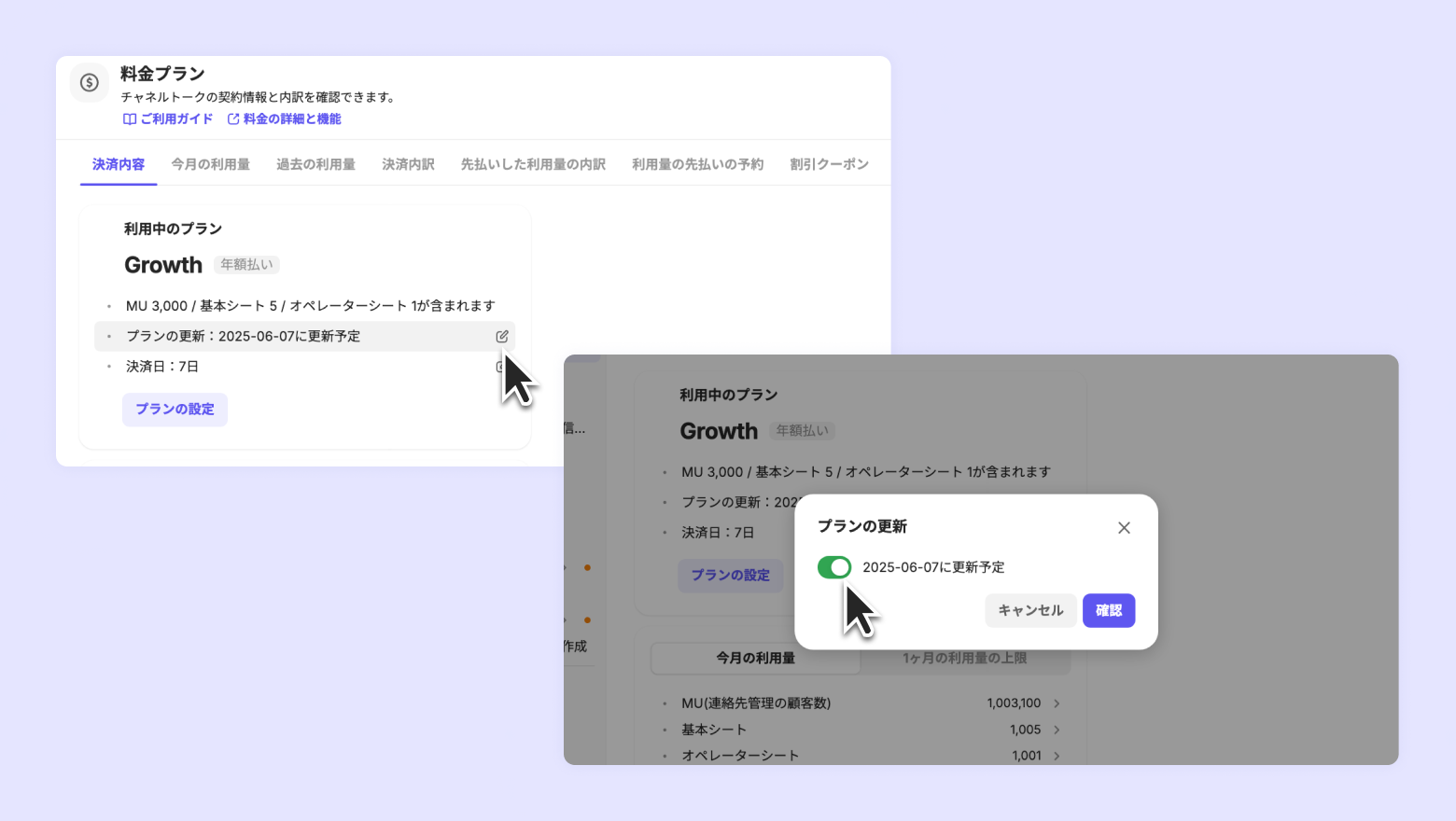Screen dimensions: 1456x821
Task: Select 1ヶ月の利用量の上限 segment
Action: 965,658
